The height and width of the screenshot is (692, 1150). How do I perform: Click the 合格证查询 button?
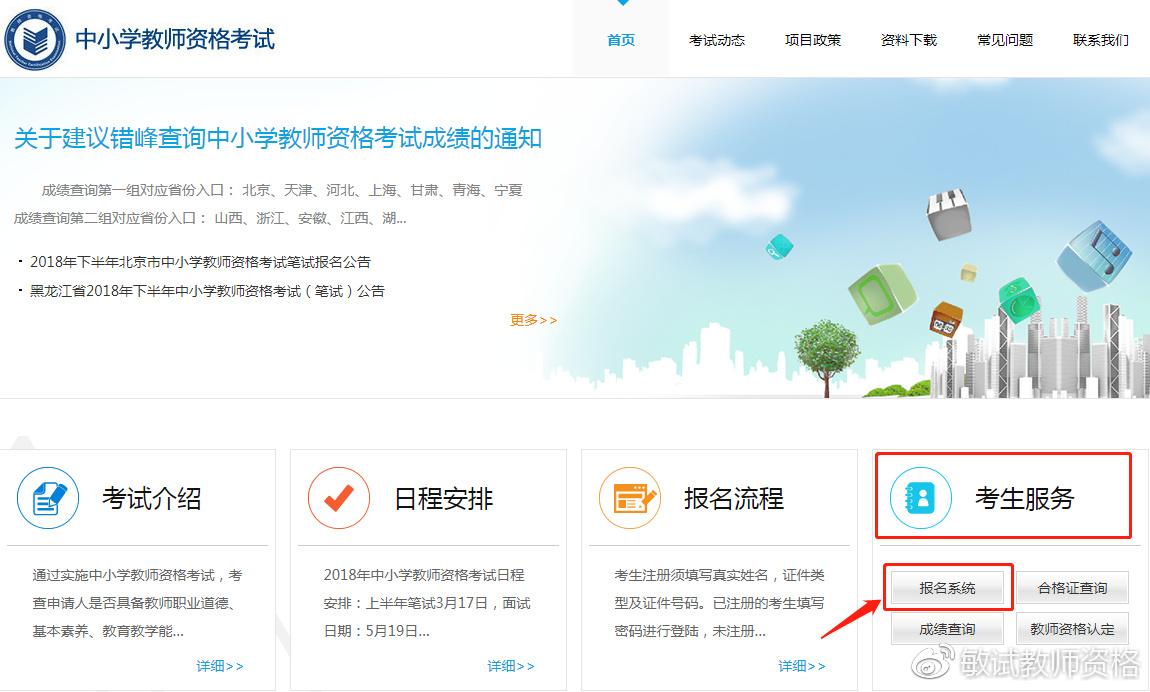[x=1073, y=588]
